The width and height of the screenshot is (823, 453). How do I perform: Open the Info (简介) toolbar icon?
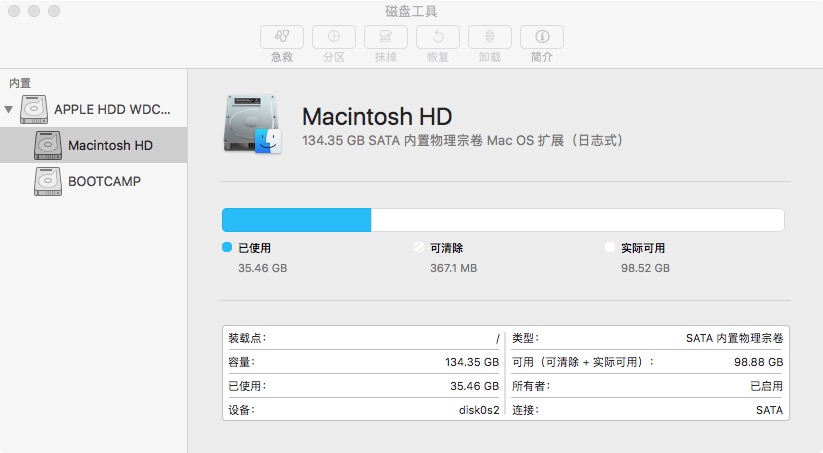tap(542, 37)
